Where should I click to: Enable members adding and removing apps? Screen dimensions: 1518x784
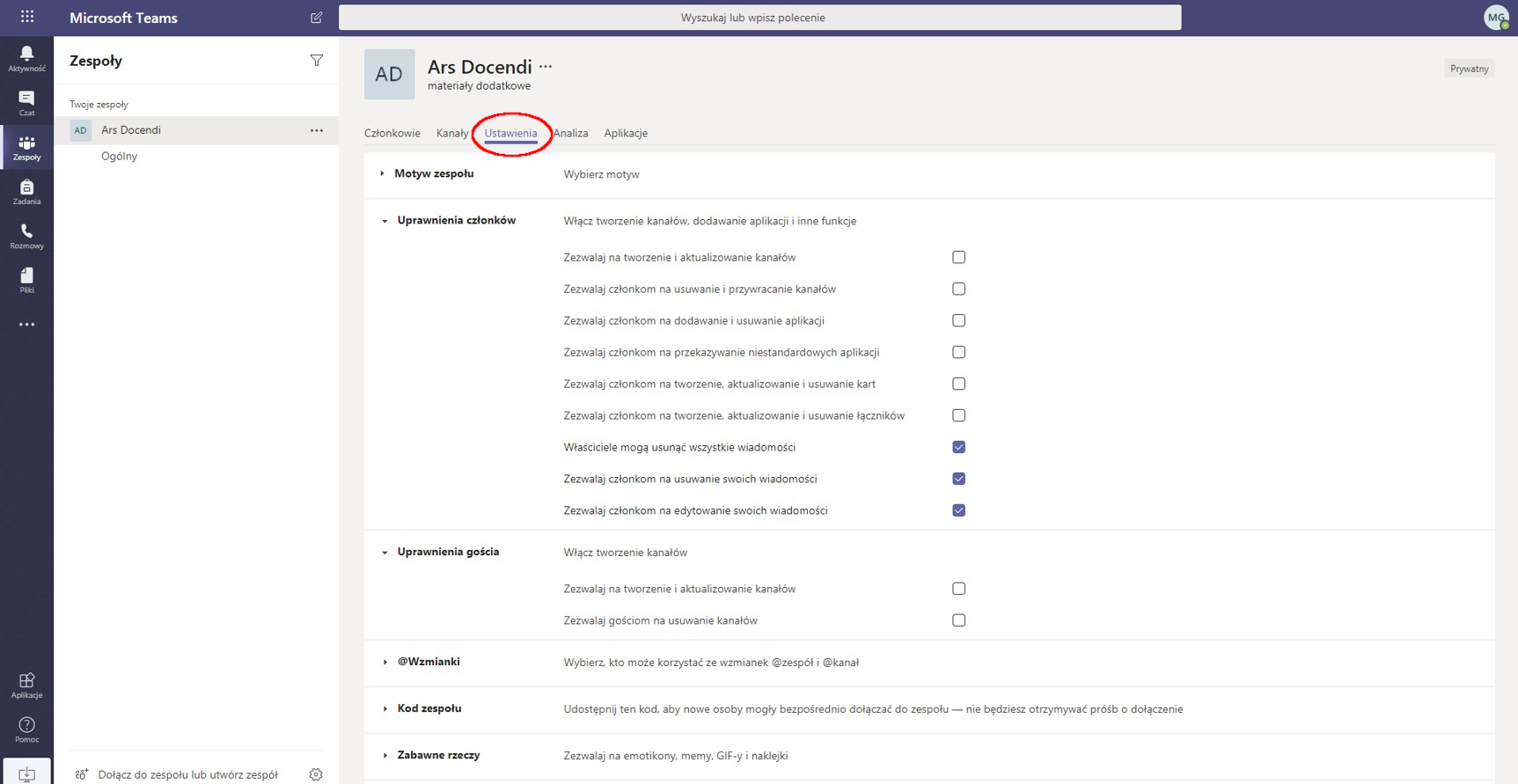click(x=959, y=320)
